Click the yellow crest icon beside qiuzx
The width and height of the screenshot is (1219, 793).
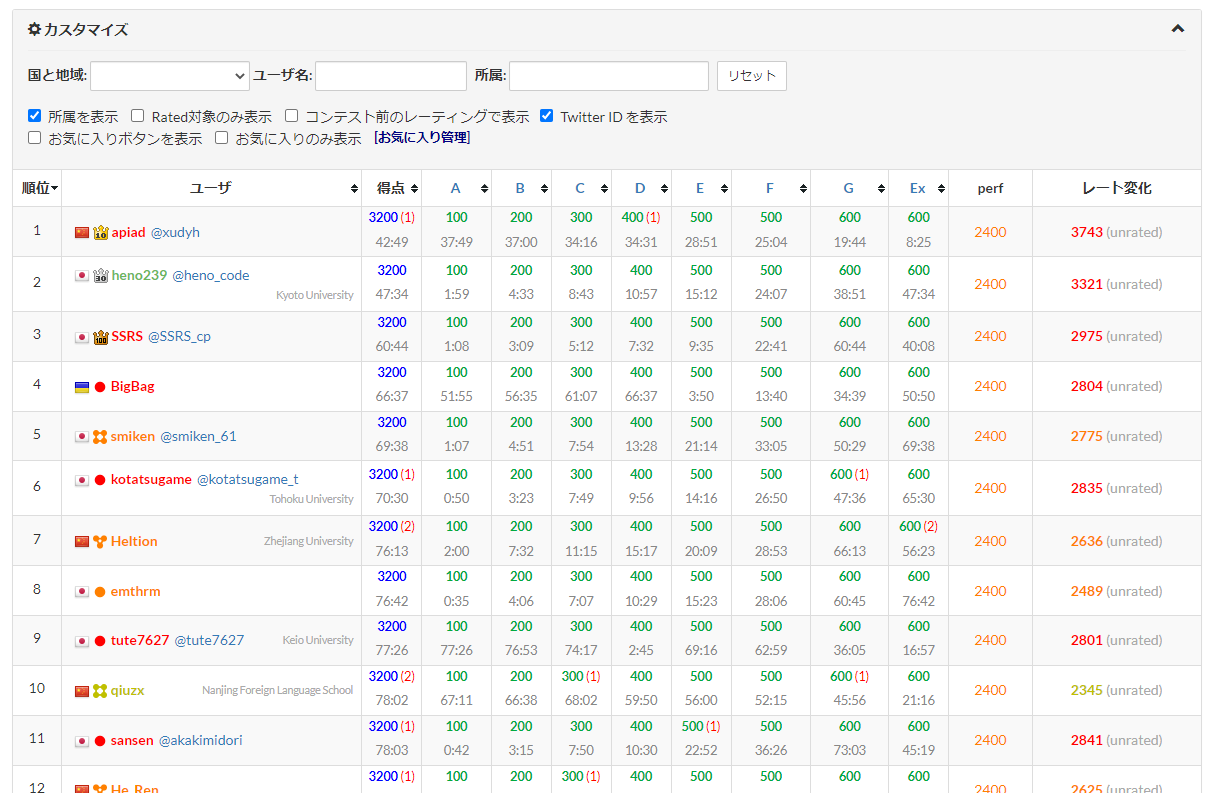coord(100,691)
